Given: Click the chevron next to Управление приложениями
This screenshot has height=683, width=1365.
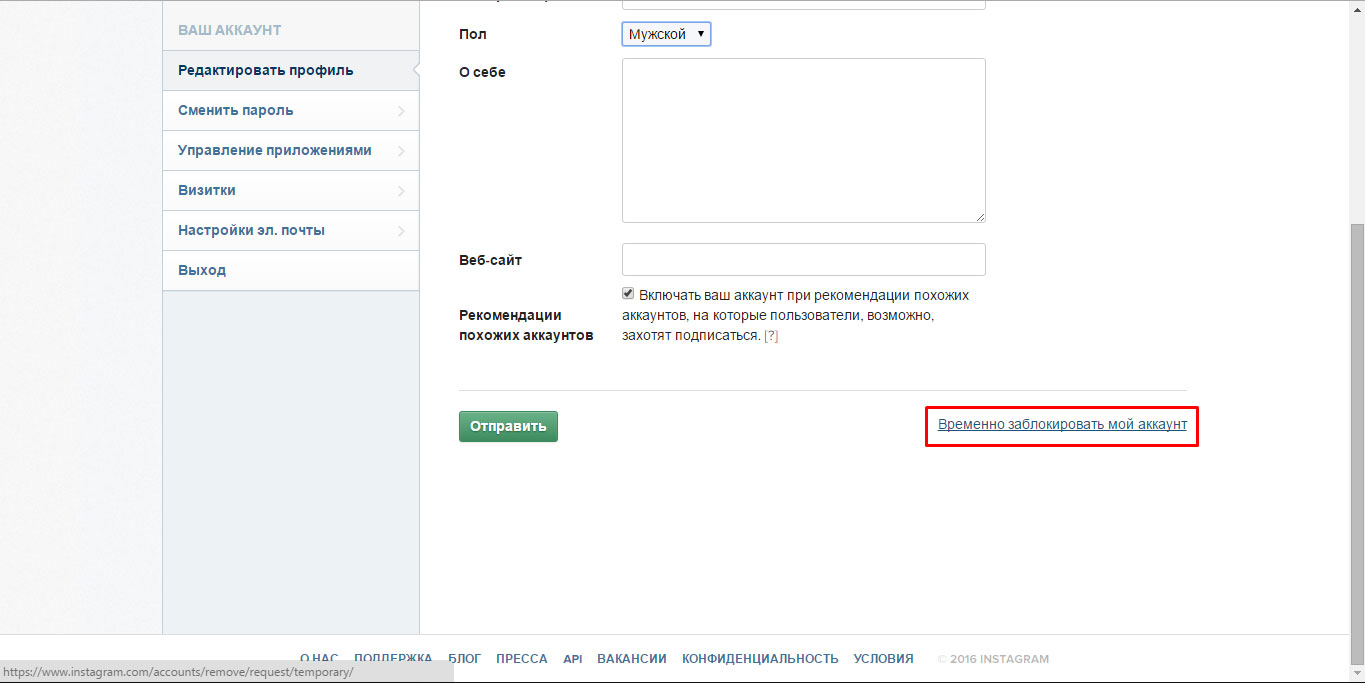Looking at the screenshot, I should tap(401, 151).
